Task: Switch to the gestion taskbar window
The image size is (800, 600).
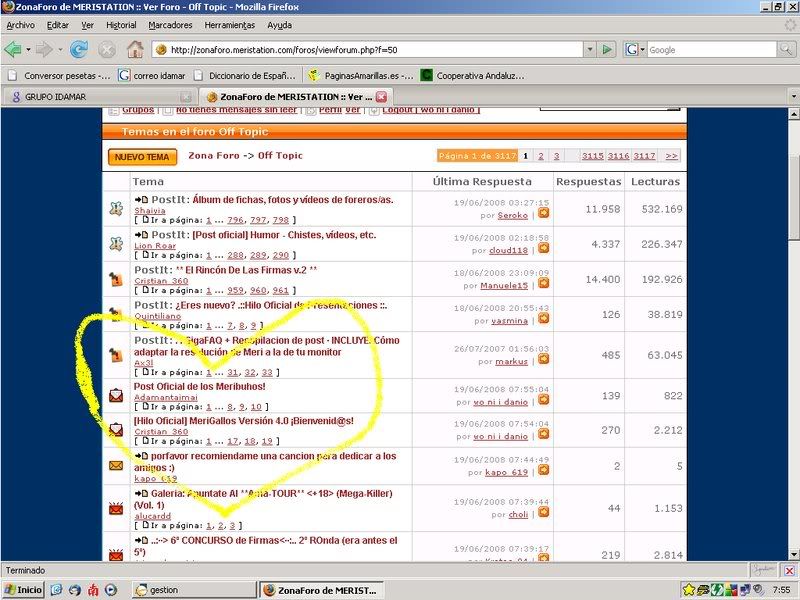Action: 194,590
